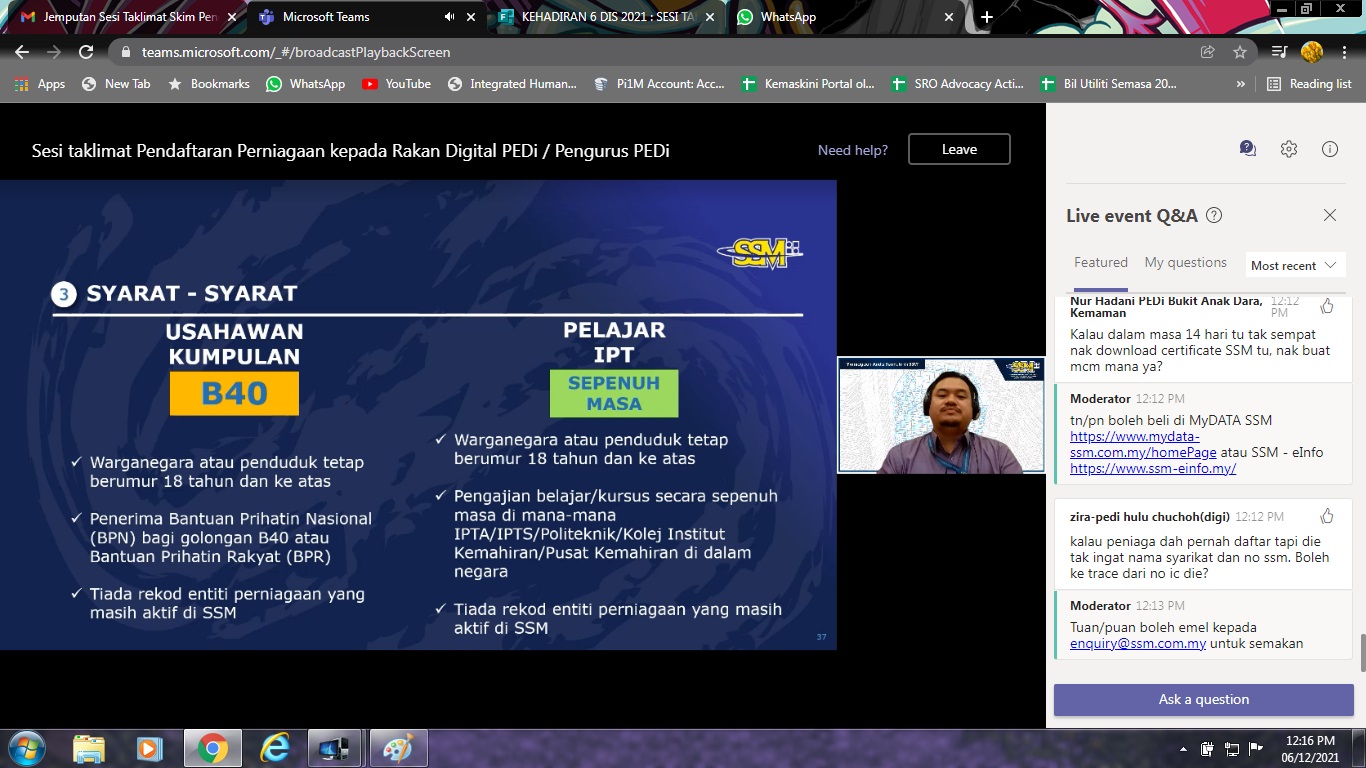1366x768 pixels.
Task: Open the ssm-einfo.my link
Action: (x=1153, y=468)
